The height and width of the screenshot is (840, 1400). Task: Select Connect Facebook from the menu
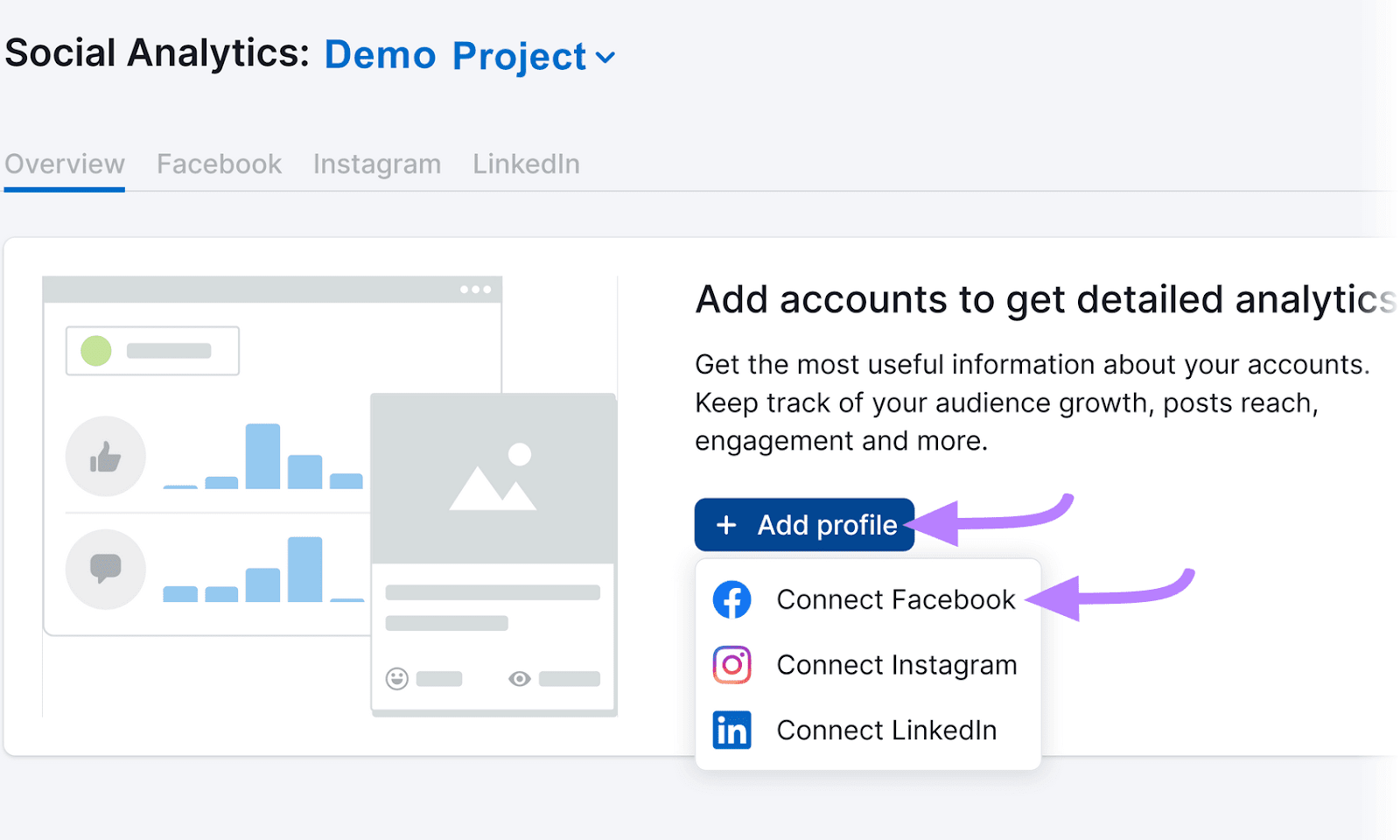click(x=895, y=599)
